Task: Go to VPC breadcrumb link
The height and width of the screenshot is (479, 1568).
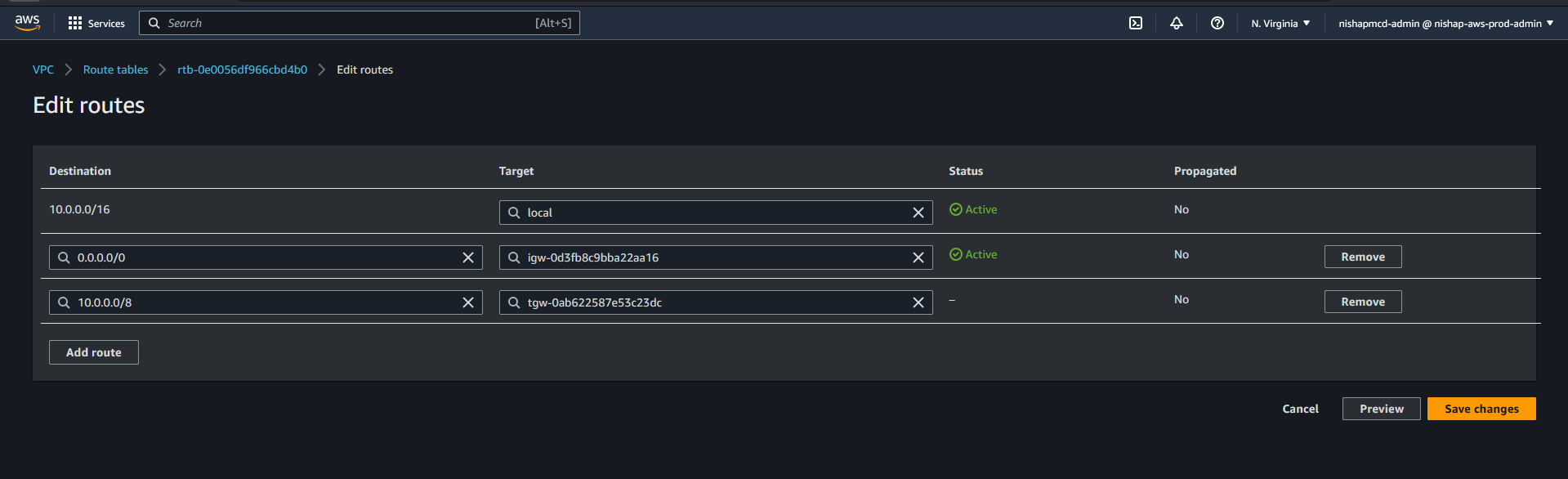Action: pos(43,69)
